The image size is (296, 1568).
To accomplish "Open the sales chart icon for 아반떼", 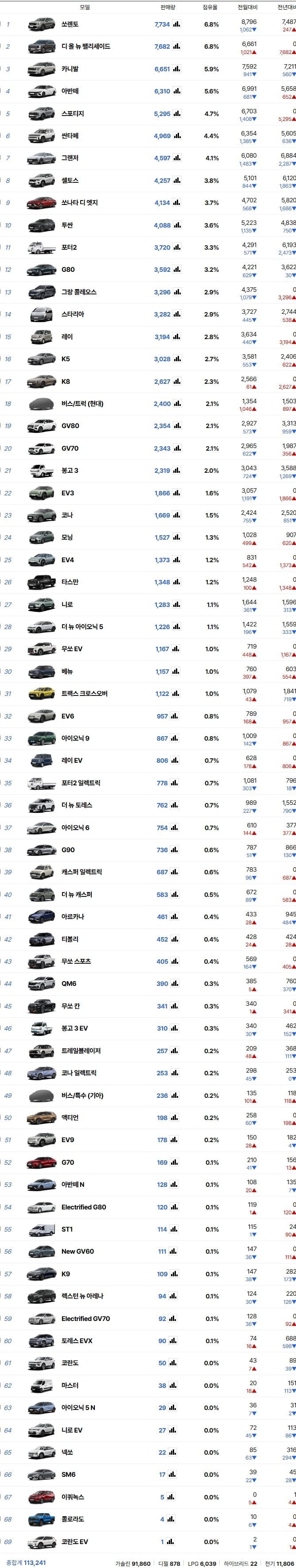I will click(177, 91).
